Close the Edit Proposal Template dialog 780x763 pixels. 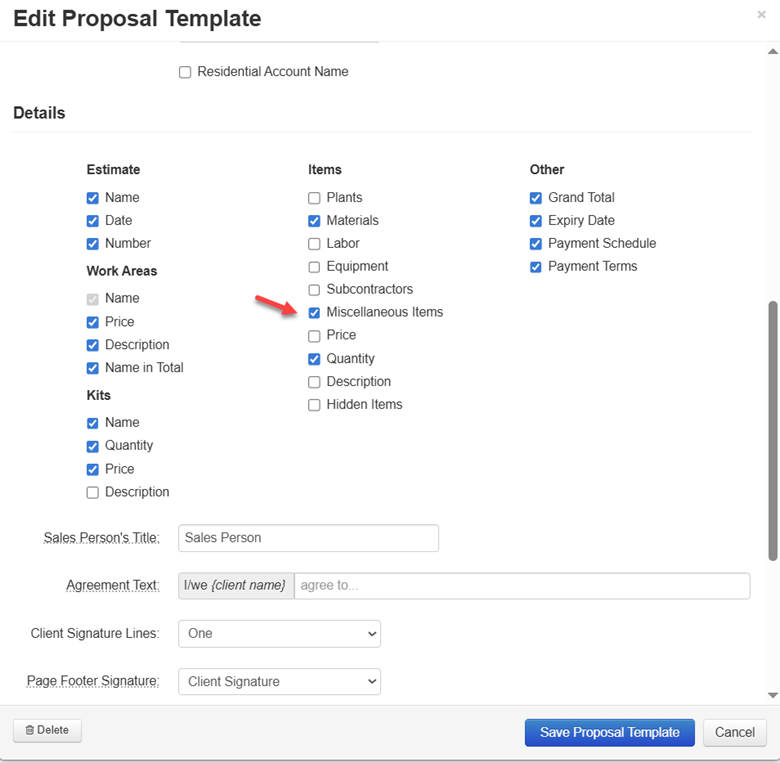pos(762,15)
